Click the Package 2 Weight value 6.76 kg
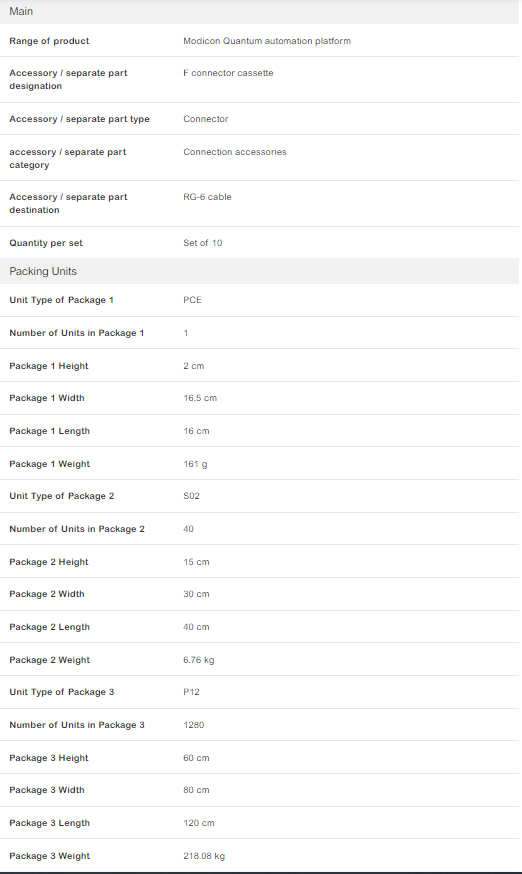Image resolution: width=522 pixels, height=874 pixels. coord(199,660)
